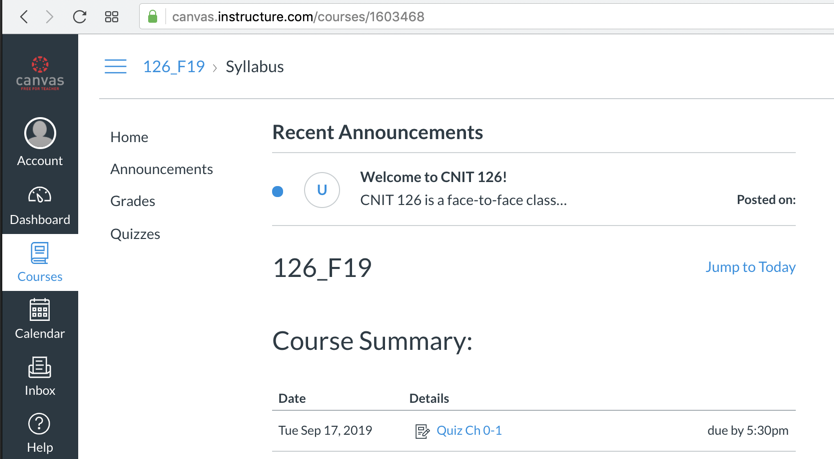Click the Canvas logo
Image resolution: width=834 pixels, height=459 pixels.
coord(40,74)
